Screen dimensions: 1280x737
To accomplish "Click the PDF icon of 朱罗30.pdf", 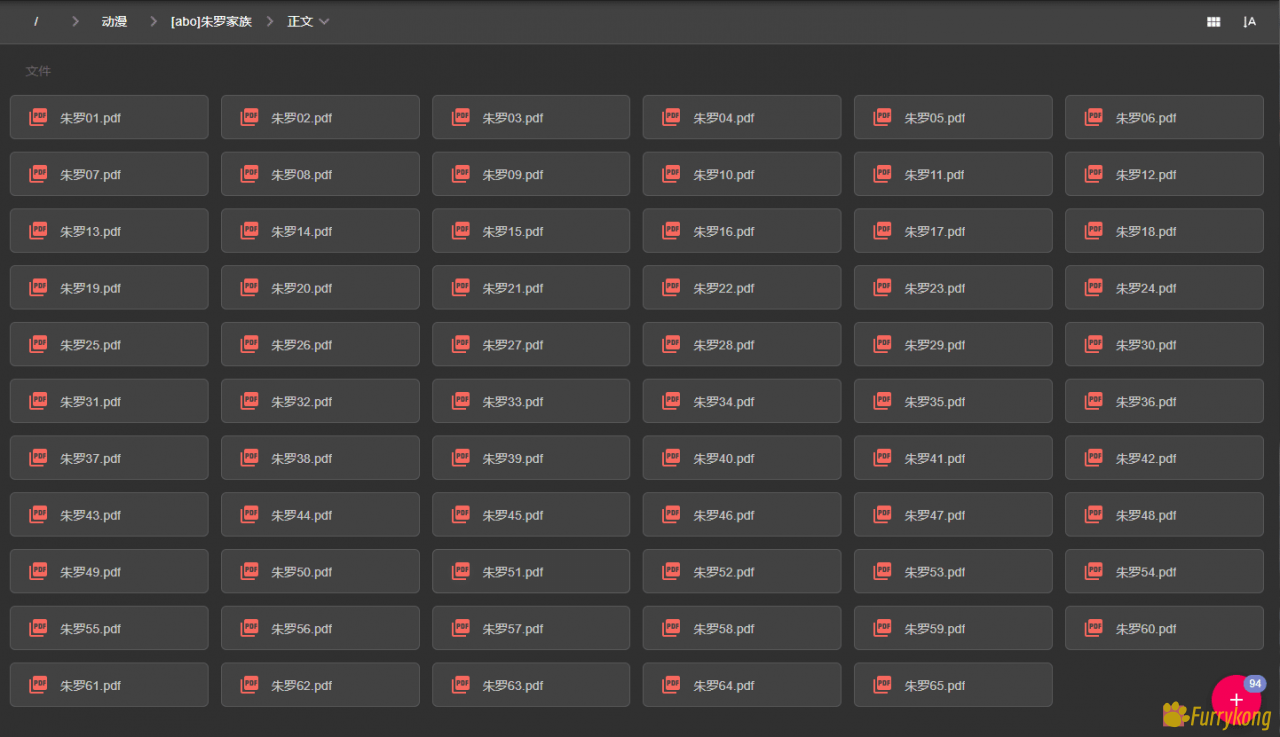I will tap(1094, 344).
